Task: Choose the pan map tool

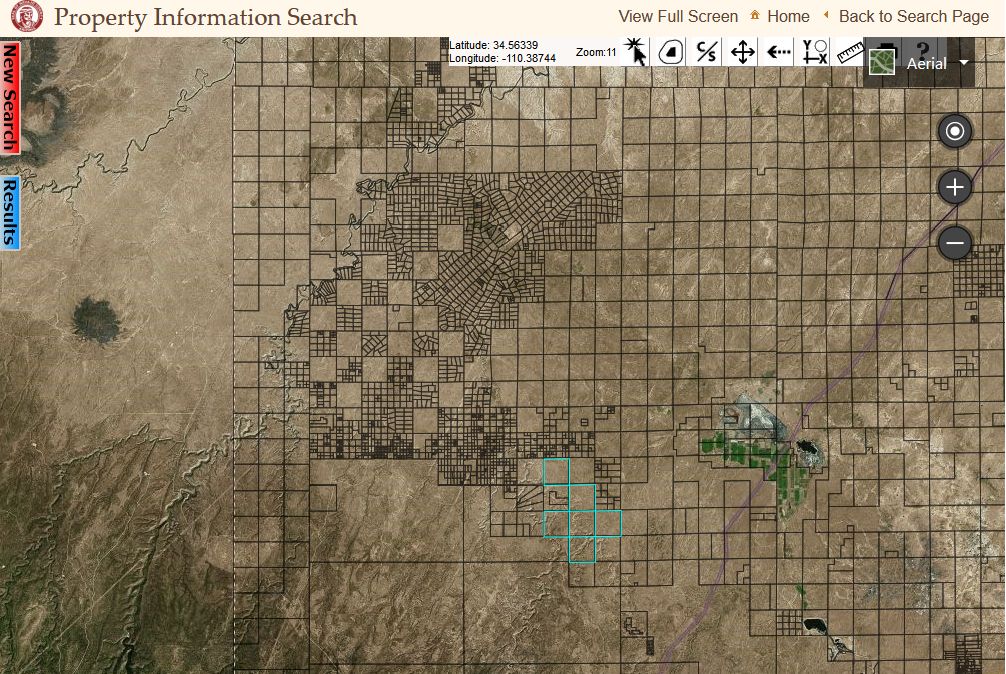Action: coord(742,52)
